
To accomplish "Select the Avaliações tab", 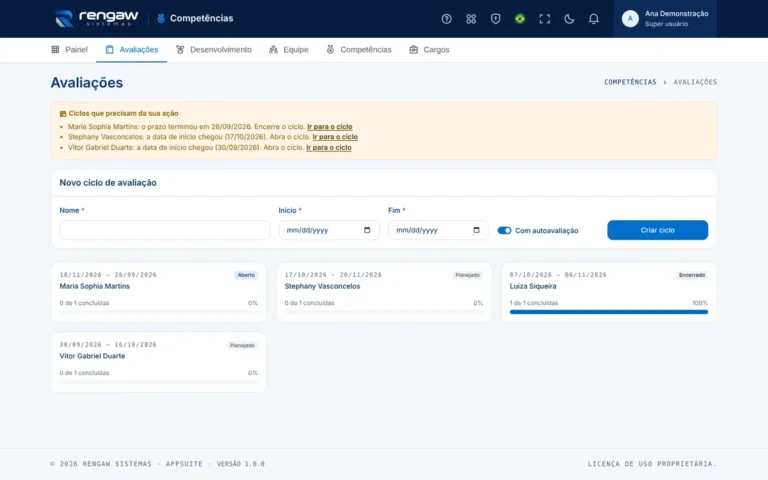I will [x=131, y=49].
